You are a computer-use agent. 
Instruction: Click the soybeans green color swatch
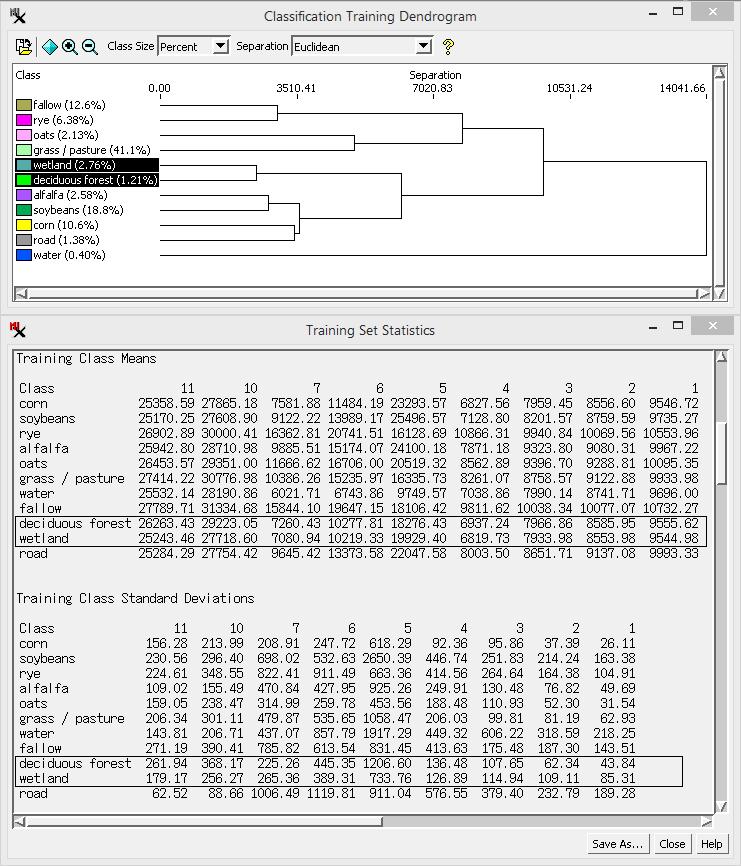(24, 210)
